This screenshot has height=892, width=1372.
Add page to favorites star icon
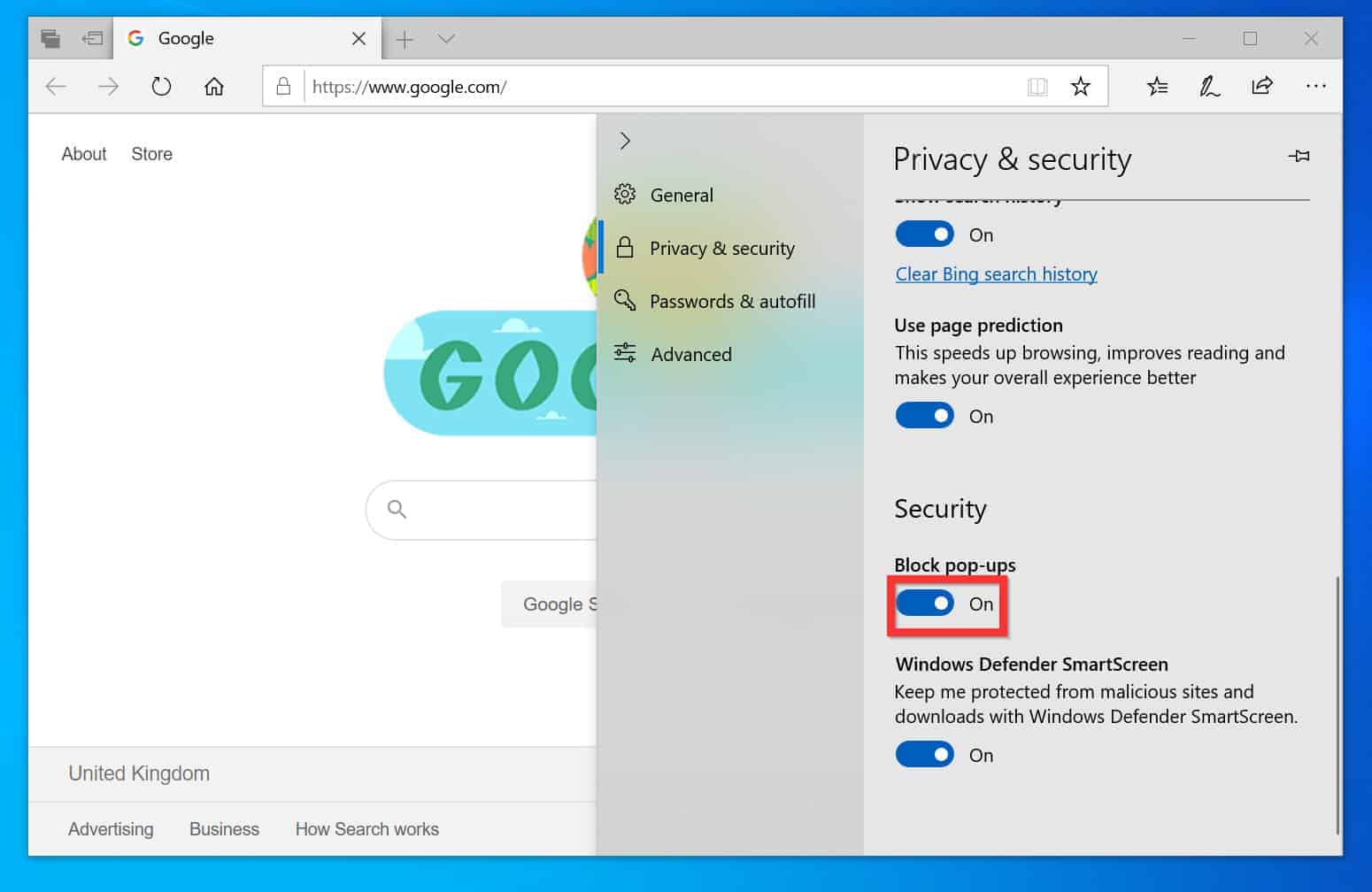coord(1080,87)
